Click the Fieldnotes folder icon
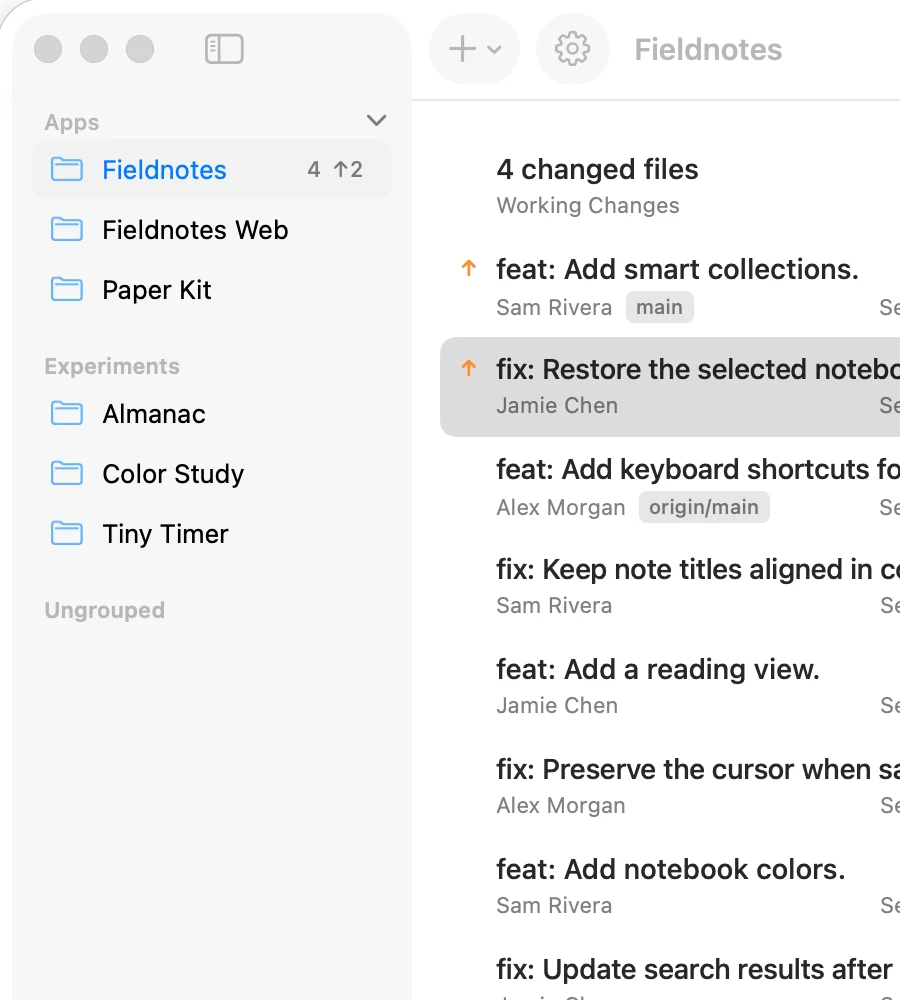This screenshot has width=900, height=1000. (67, 170)
